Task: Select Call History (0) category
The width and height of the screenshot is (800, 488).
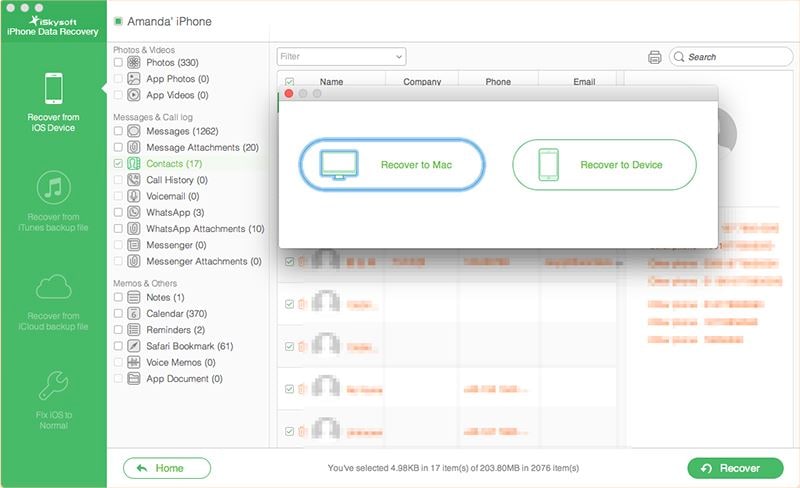Action: [x=177, y=180]
